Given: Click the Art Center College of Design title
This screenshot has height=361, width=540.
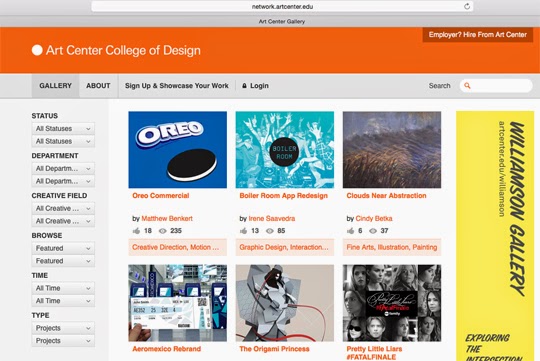Looking at the screenshot, I should coord(123,50).
